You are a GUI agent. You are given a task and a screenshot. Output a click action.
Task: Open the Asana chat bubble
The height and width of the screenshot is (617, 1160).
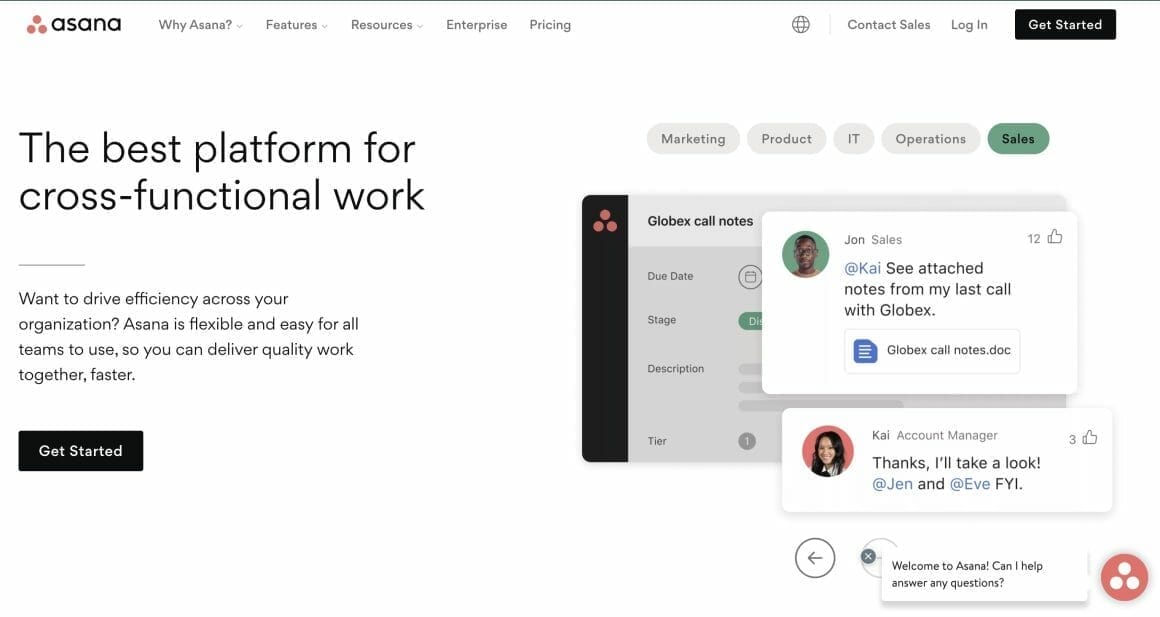click(1124, 577)
